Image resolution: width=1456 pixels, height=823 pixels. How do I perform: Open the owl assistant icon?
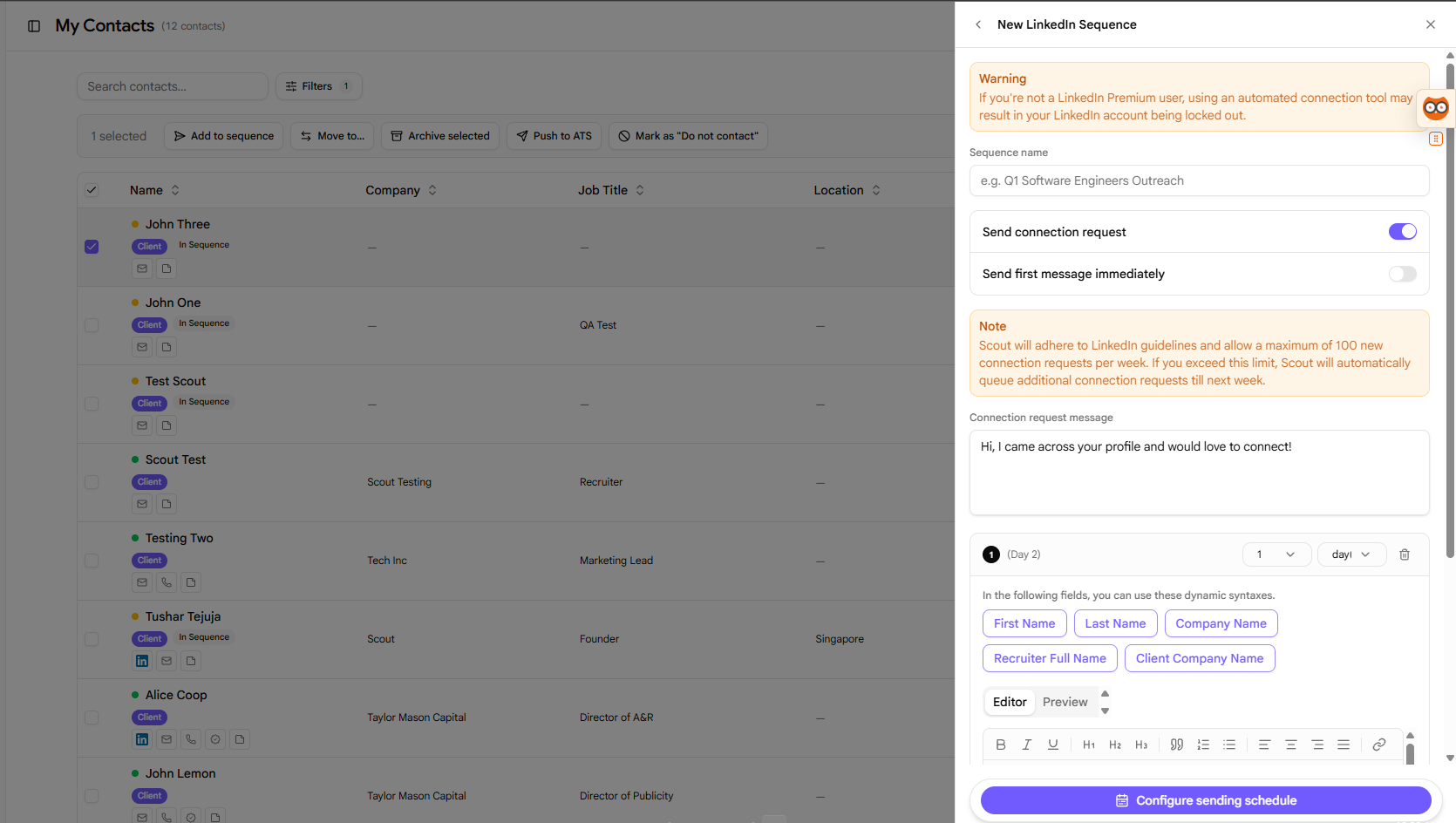pos(1435,108)
